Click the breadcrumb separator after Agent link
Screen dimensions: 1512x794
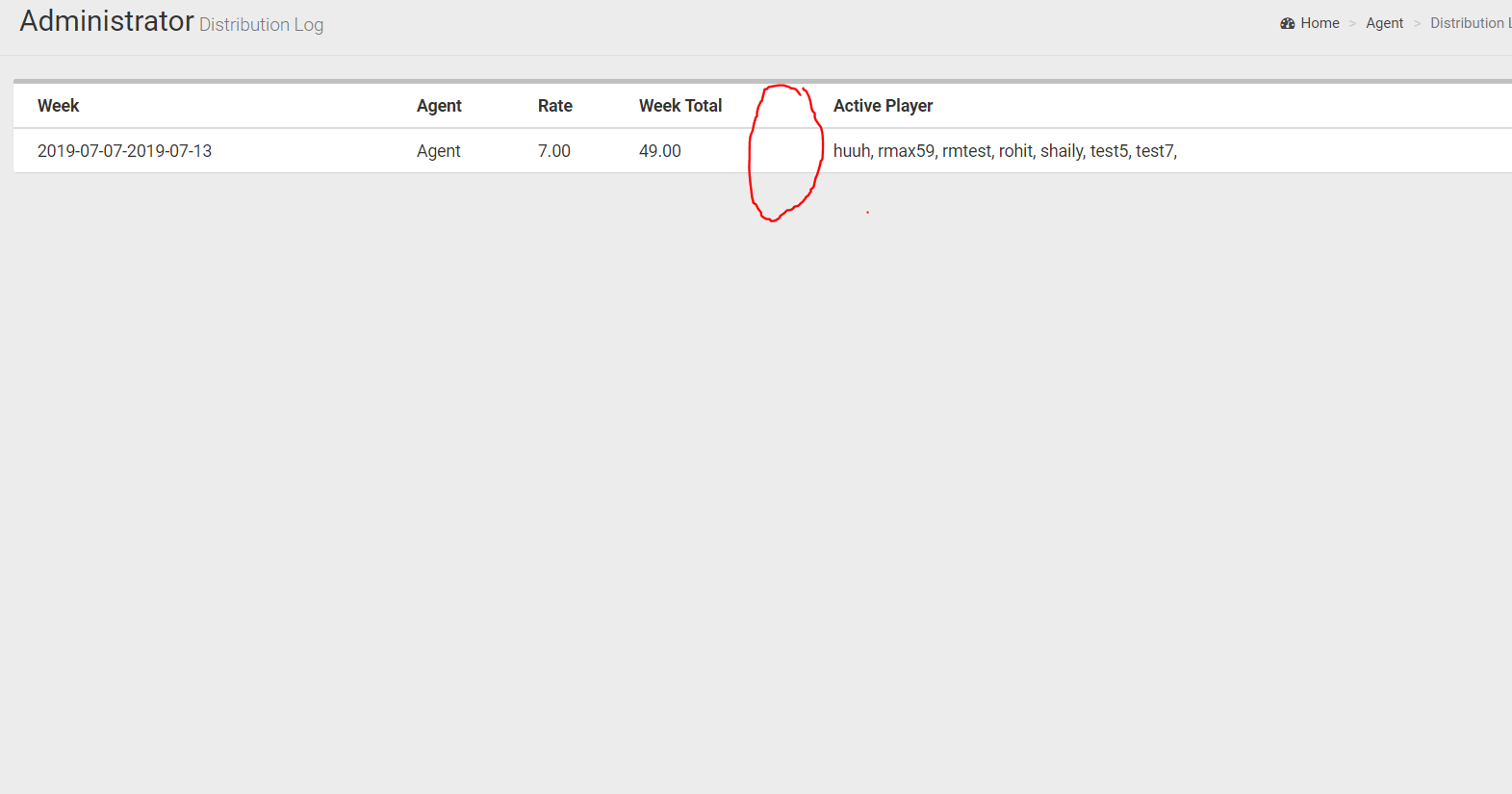point(1417,23)
